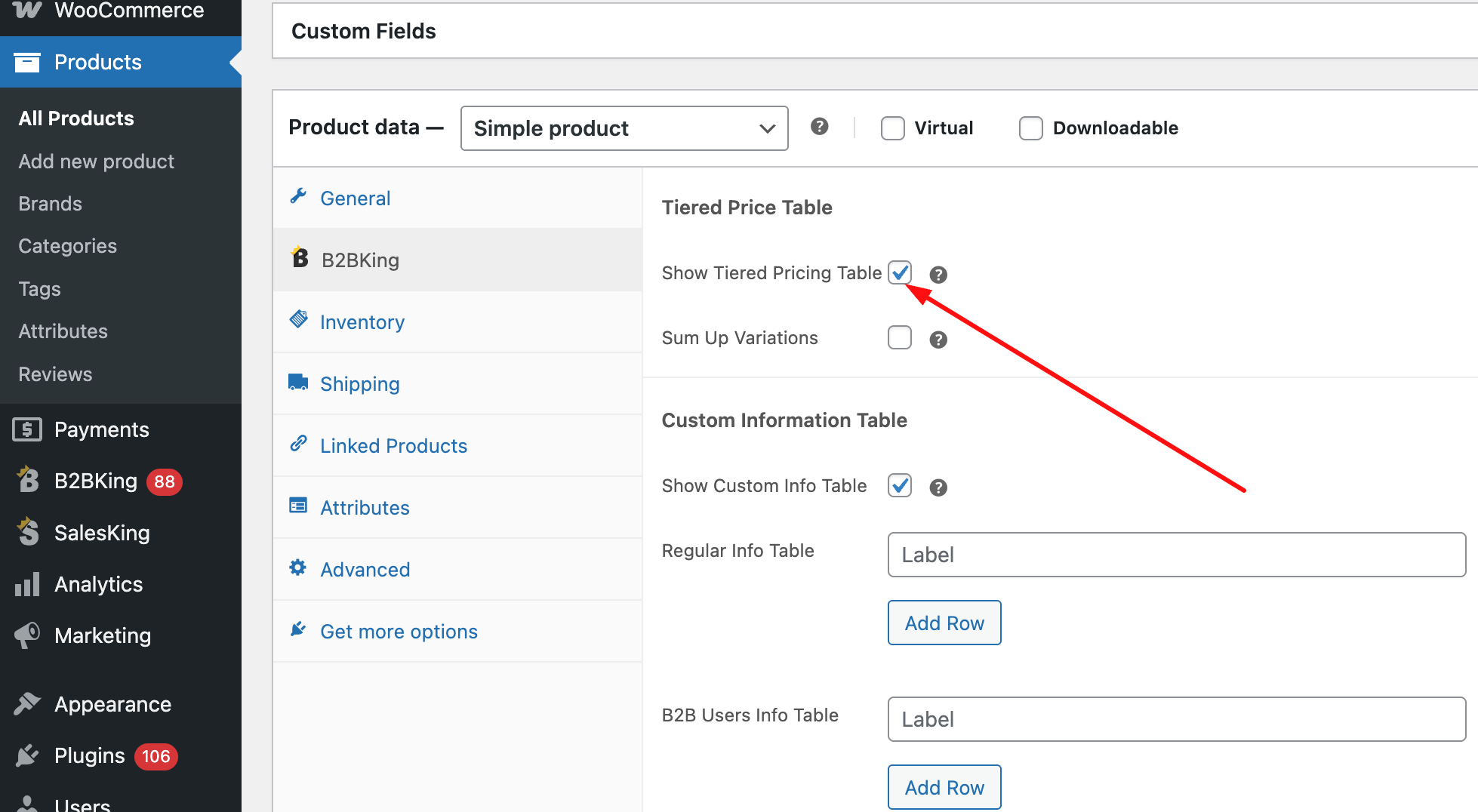Open the Attributes product data tab
This screenshot has width=1478, height=812.
457,507
